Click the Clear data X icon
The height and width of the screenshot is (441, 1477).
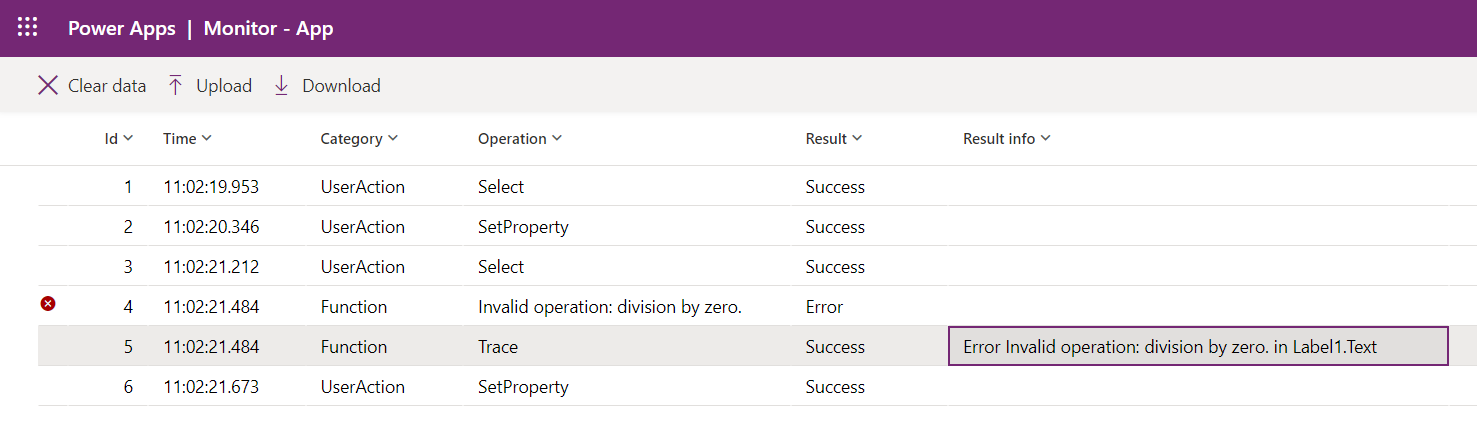tap(48, 86)
